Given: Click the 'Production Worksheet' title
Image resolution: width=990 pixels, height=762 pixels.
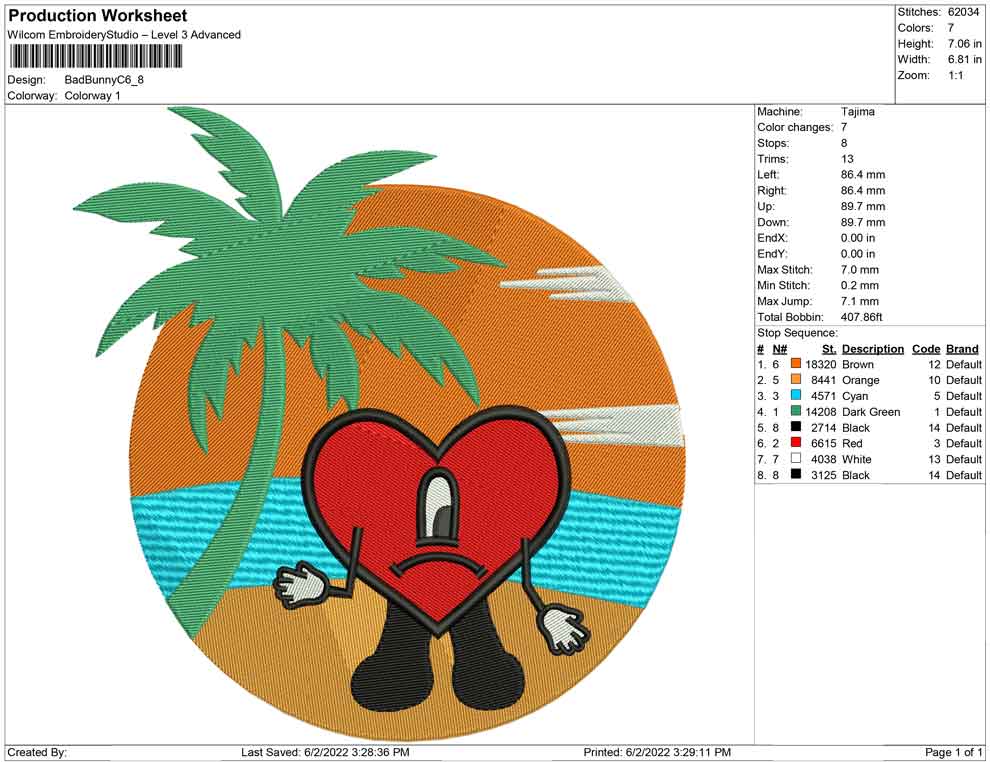Looking at the screenshot, I should click(98, 16).
